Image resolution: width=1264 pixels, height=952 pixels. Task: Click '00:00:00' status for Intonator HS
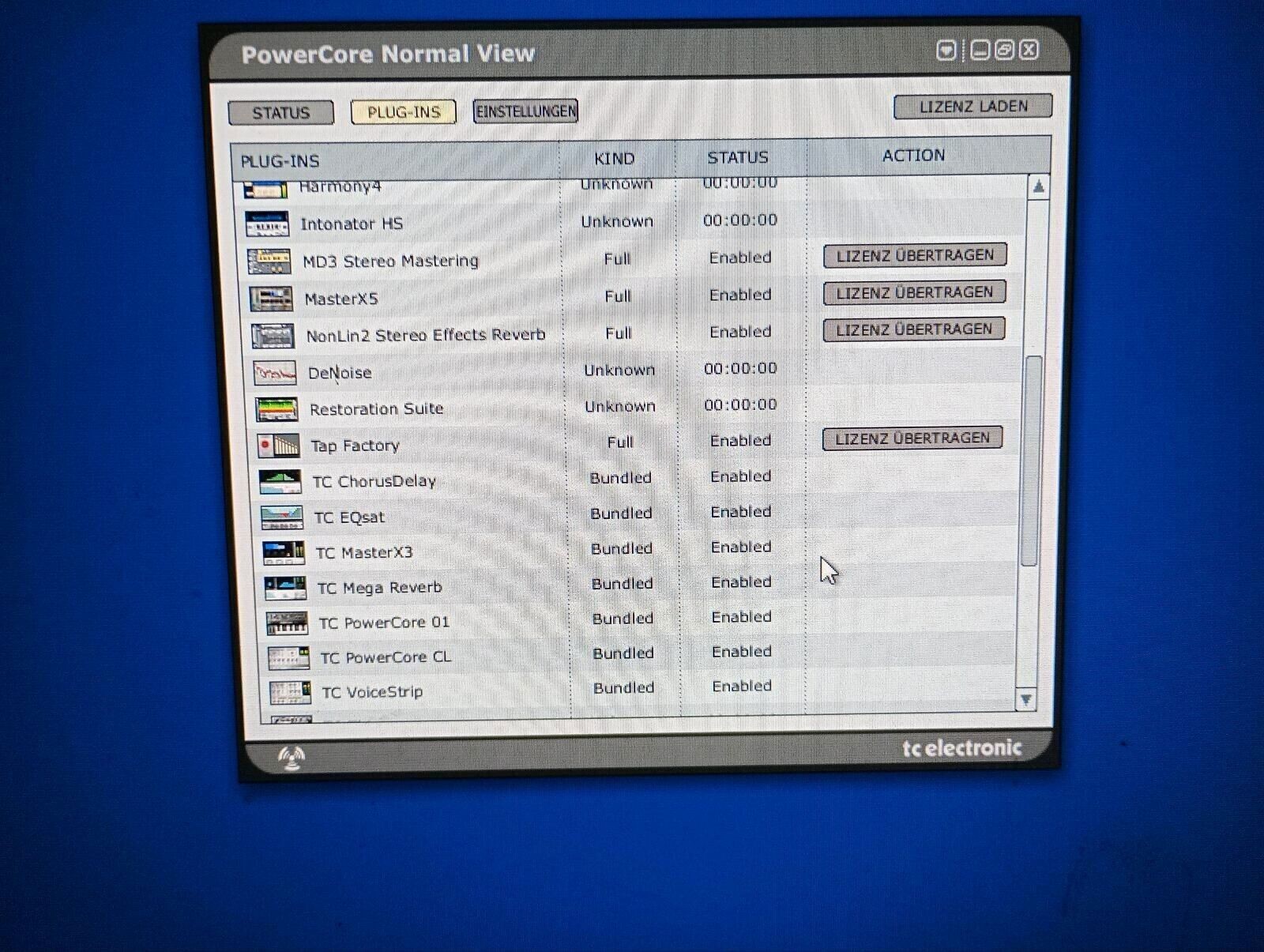[740, 220]
